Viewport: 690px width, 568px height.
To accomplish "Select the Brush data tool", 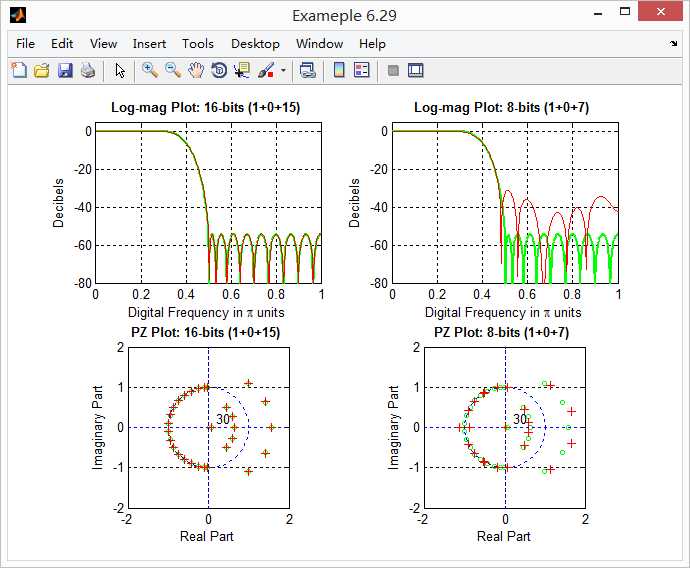I will tap(266, 70).
